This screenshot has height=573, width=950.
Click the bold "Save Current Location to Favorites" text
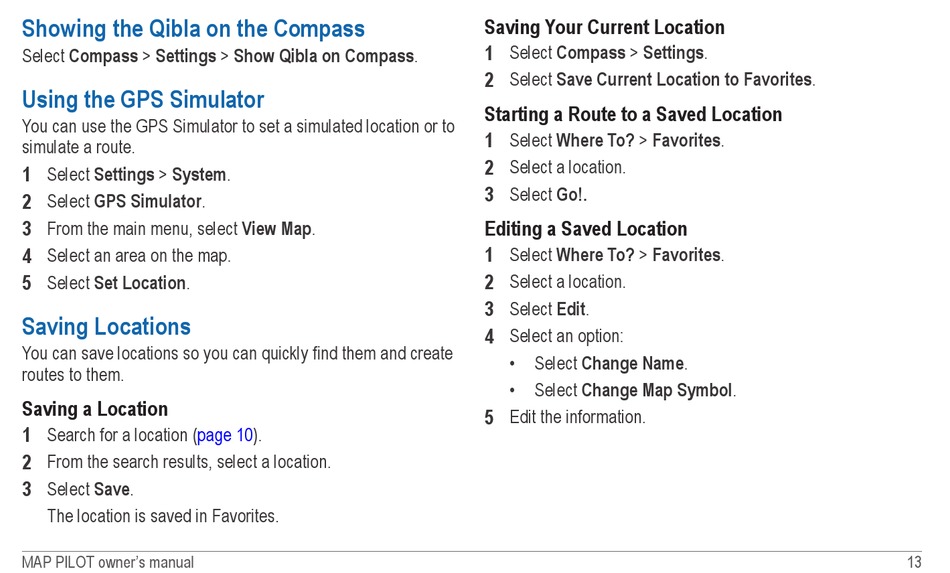(x=683, y=79)
